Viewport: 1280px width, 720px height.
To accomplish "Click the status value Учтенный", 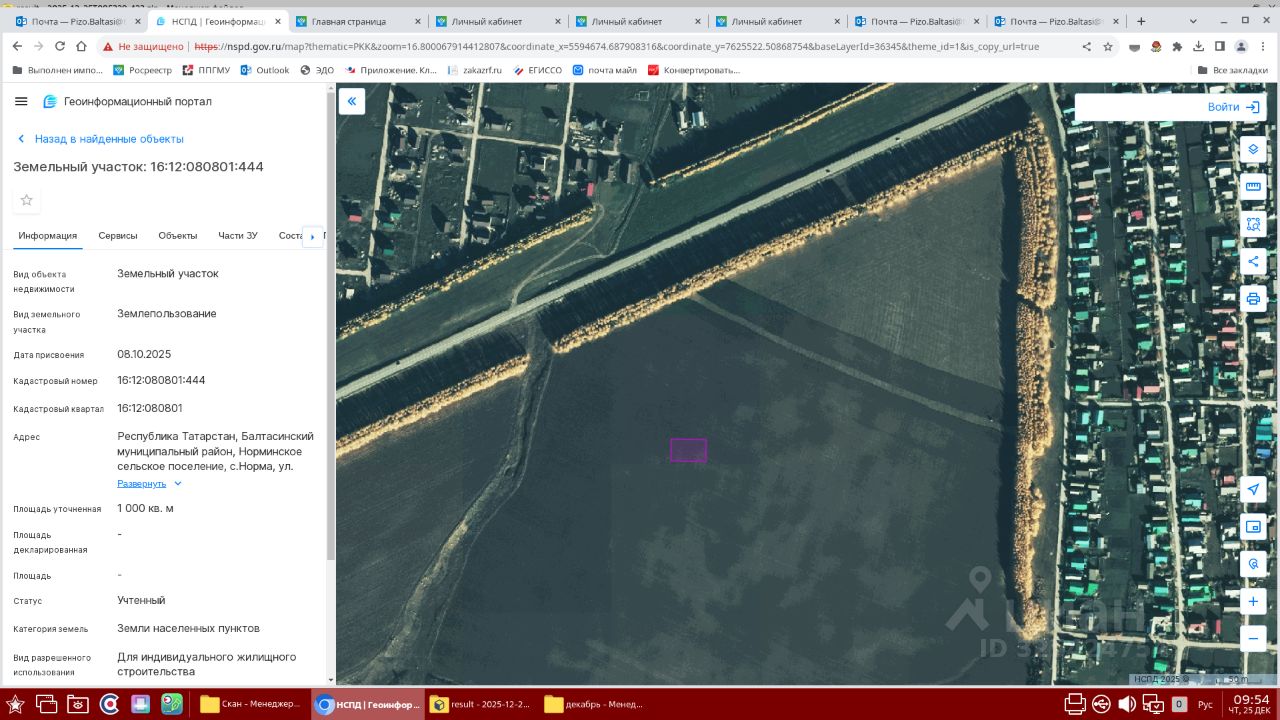I will coord(141,600).
